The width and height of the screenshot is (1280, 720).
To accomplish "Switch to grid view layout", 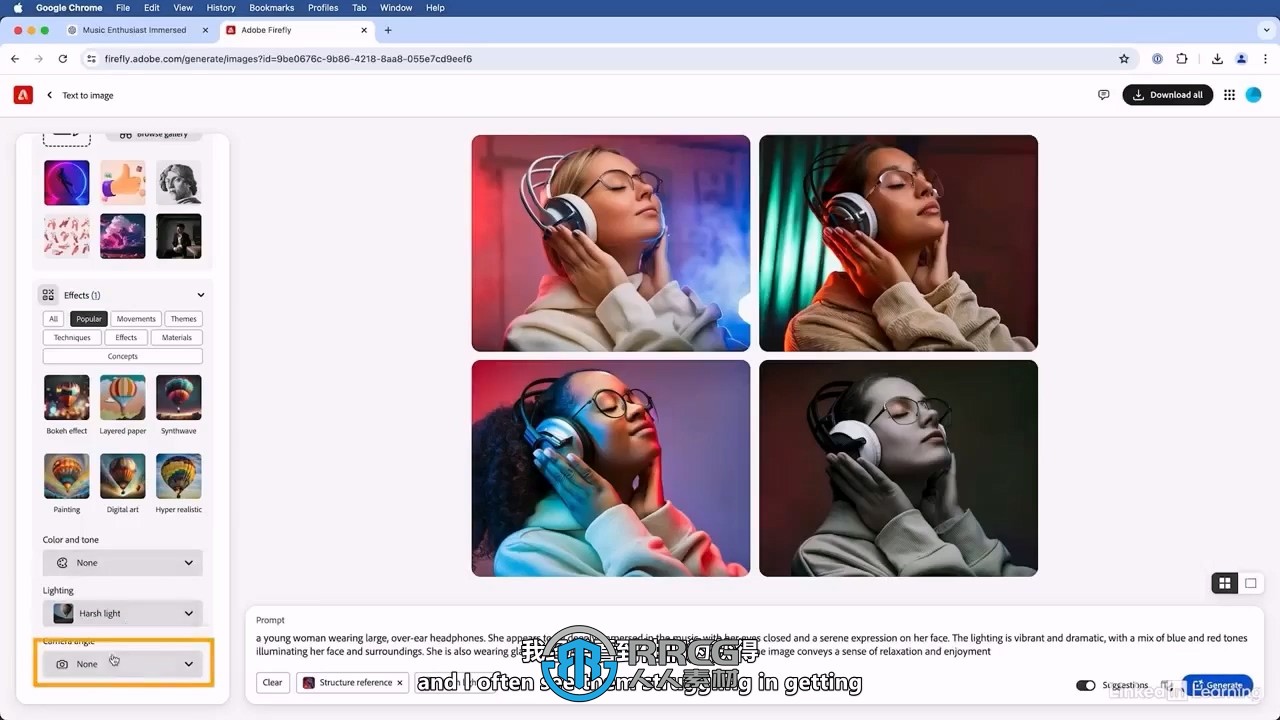I will pyautogui.click(x=1224, y=583).
